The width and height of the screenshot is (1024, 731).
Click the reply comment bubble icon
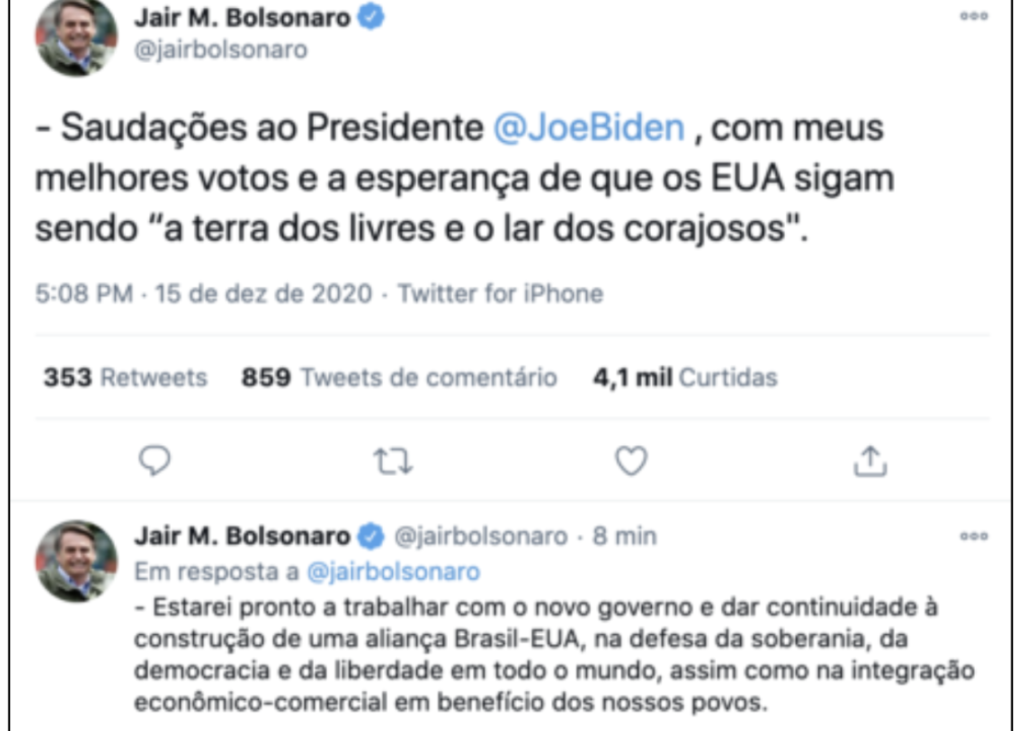(154, 461)
